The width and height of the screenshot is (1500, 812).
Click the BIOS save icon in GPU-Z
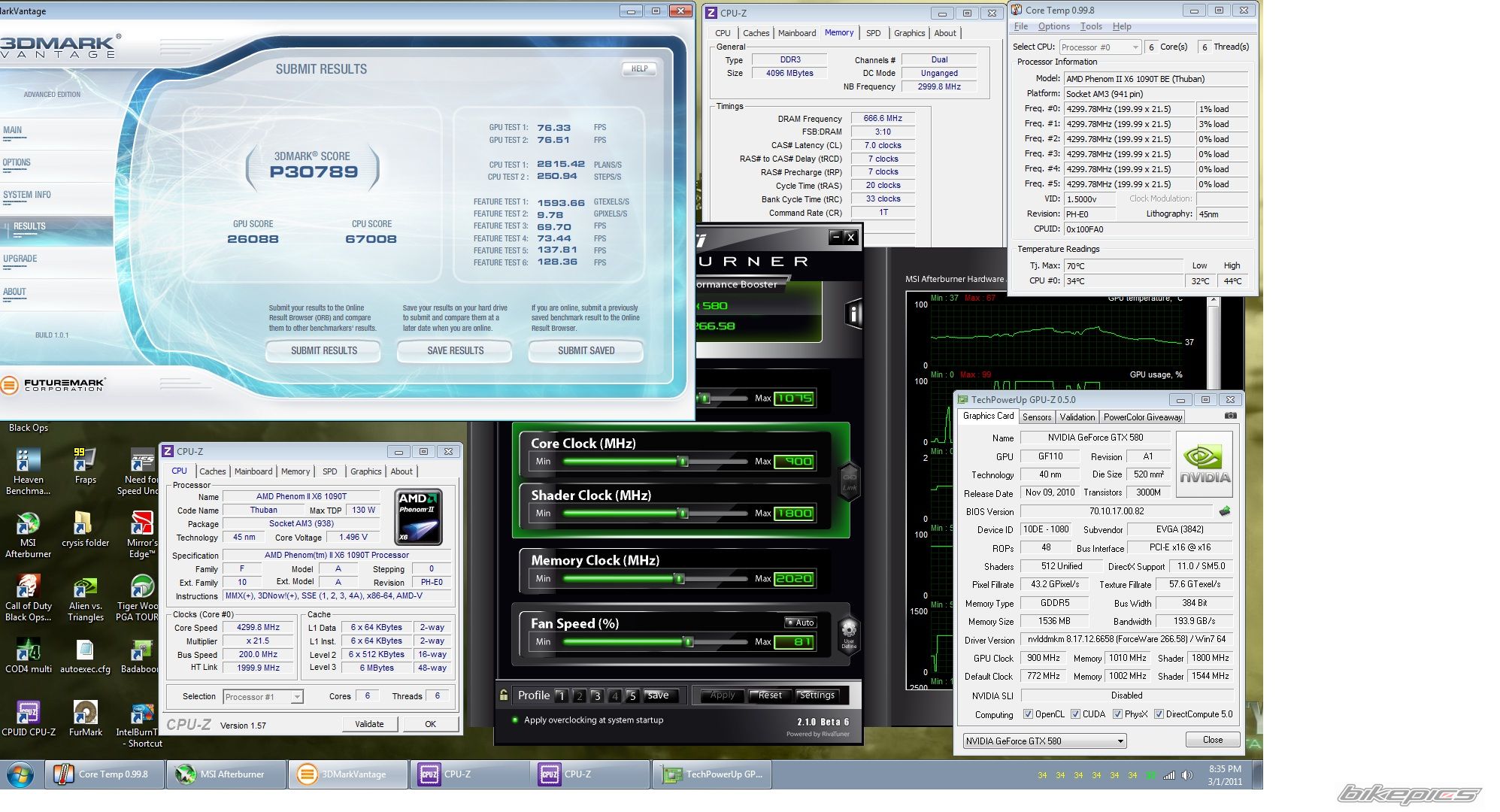(1225, 511)
